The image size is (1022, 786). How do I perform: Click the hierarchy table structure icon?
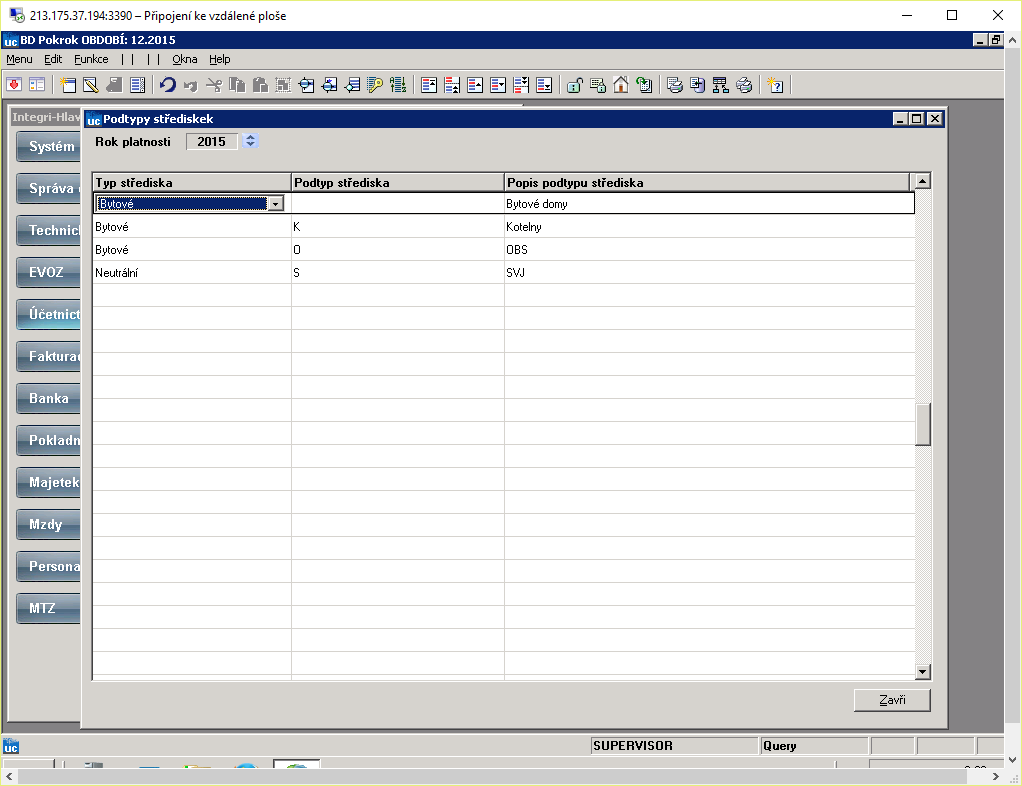click(720, 85)
